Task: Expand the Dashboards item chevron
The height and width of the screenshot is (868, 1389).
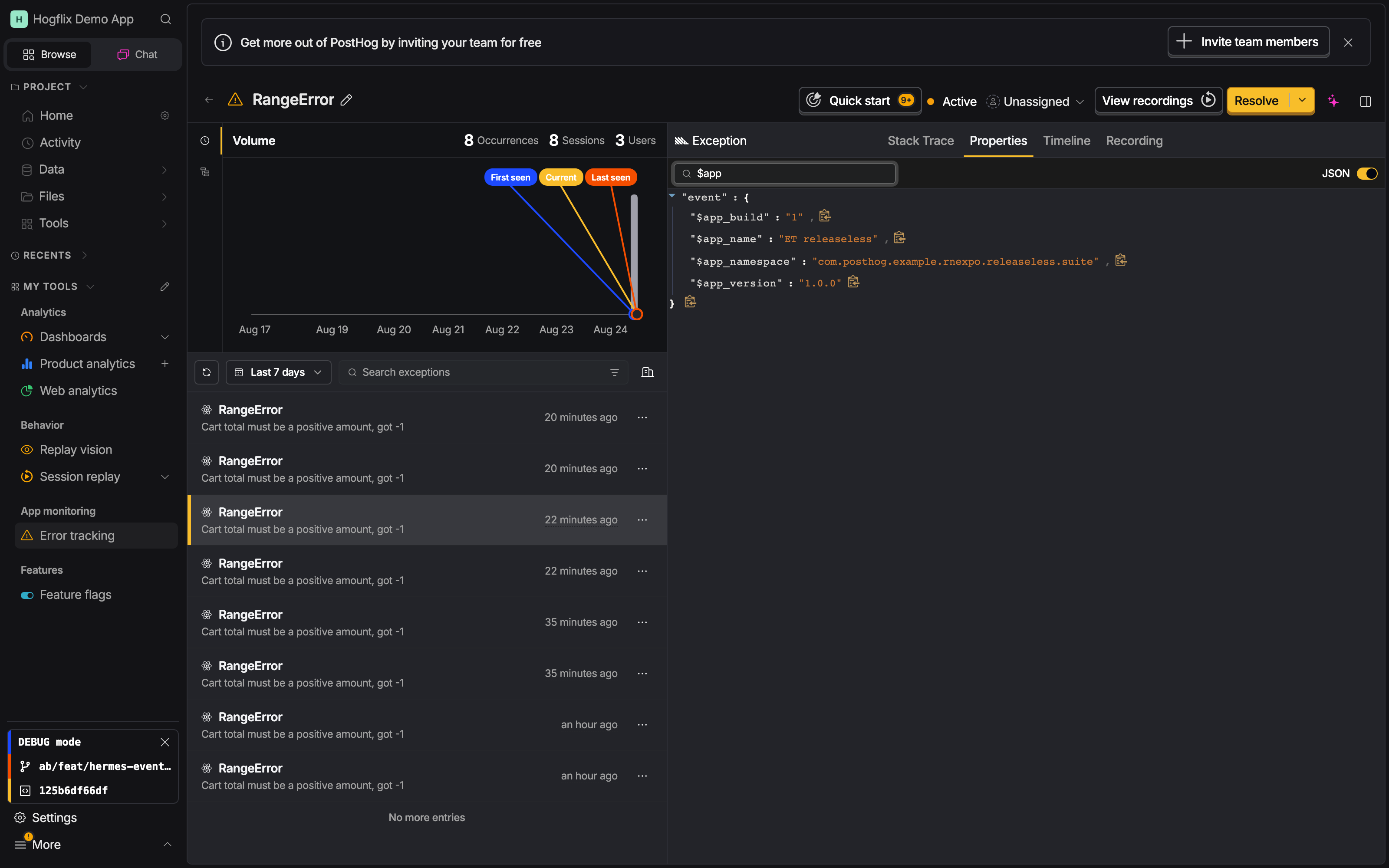Action: tap(165, 337)
